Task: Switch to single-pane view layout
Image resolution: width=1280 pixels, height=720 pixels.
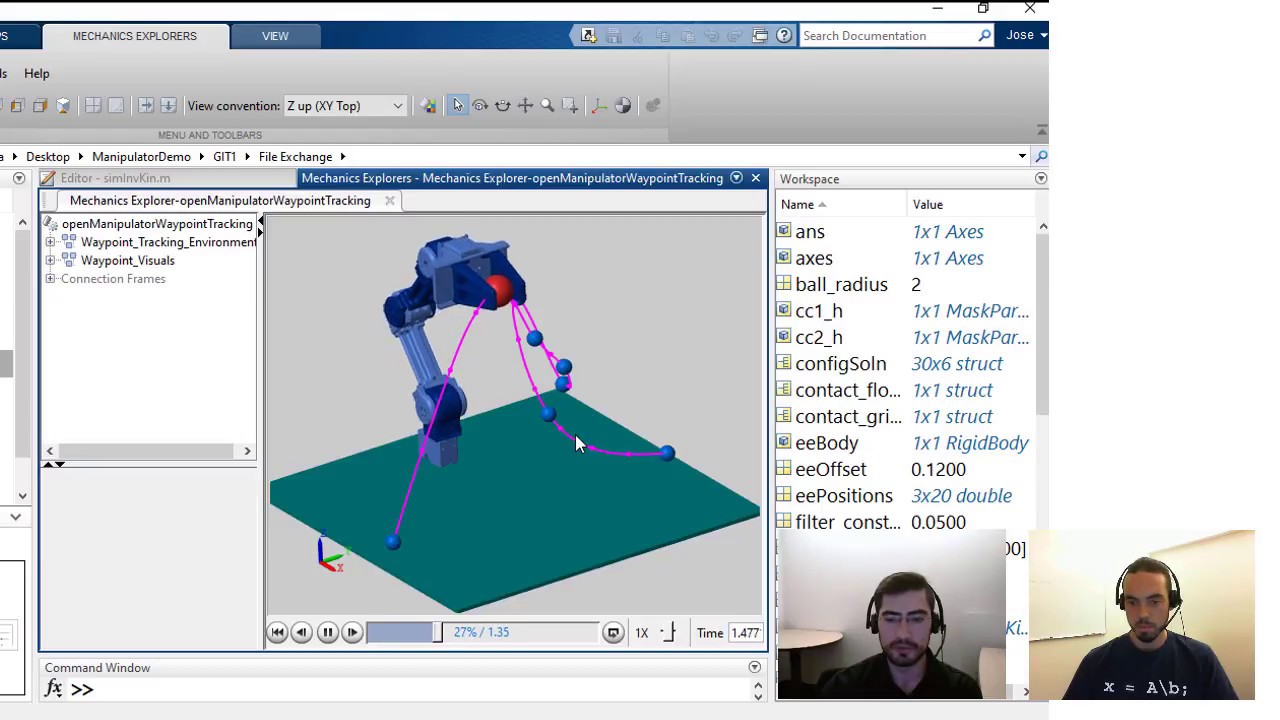Action: [x=116, y=105]
